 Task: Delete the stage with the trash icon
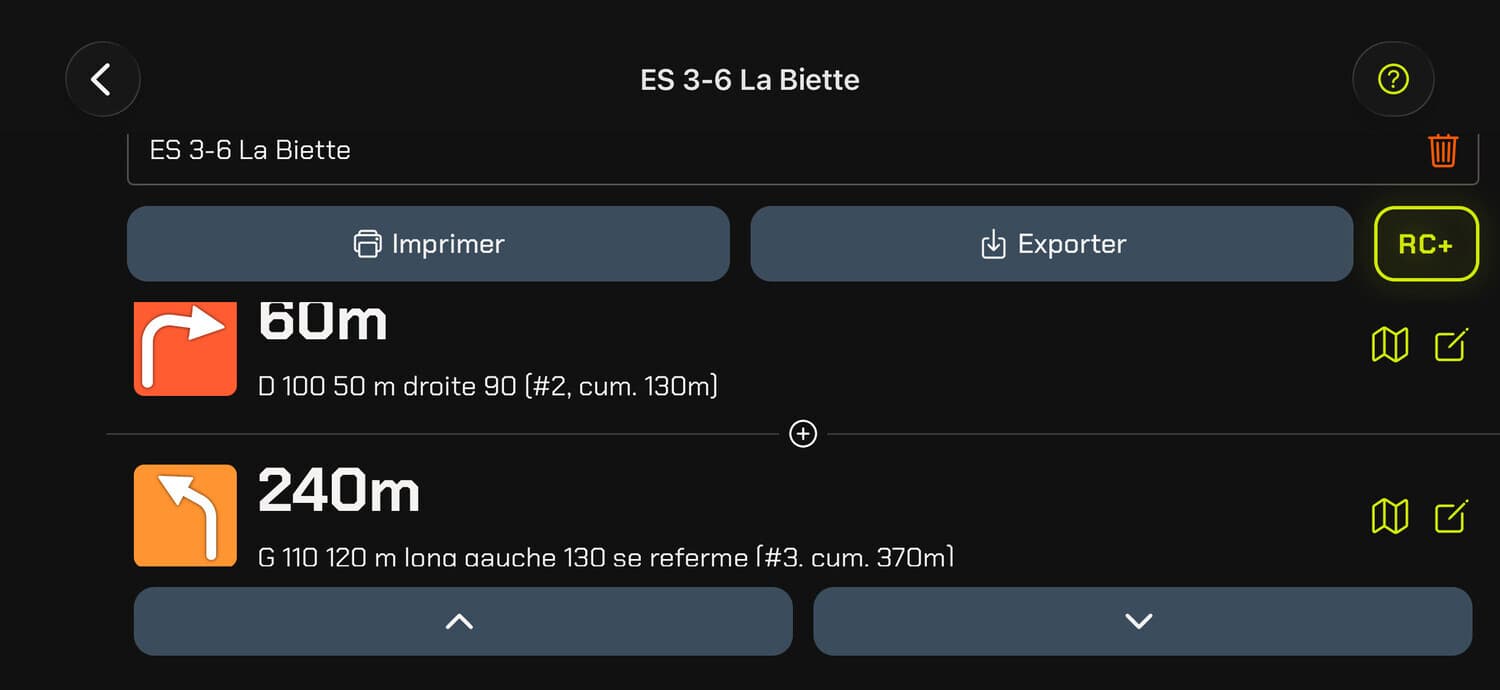point(1442,151)
